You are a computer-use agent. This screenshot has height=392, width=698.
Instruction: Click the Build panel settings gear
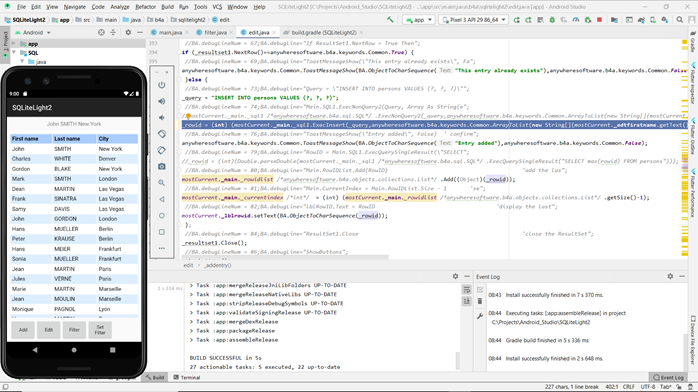pos(455,276)
